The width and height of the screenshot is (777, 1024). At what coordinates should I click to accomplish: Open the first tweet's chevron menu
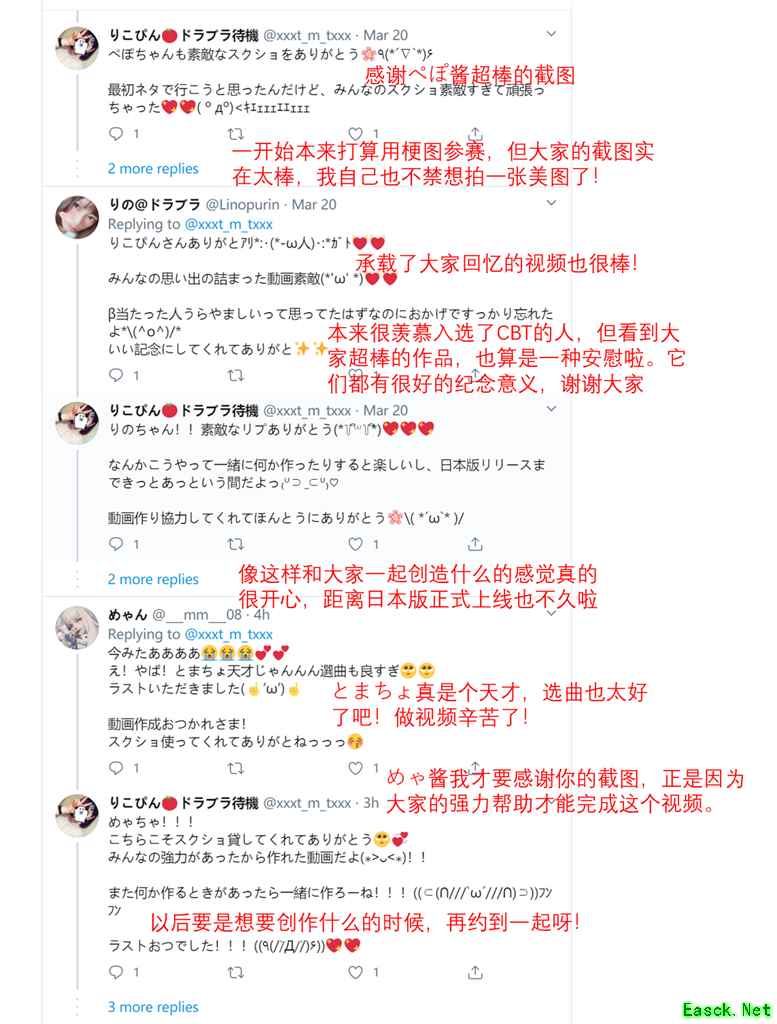point(551,34)
